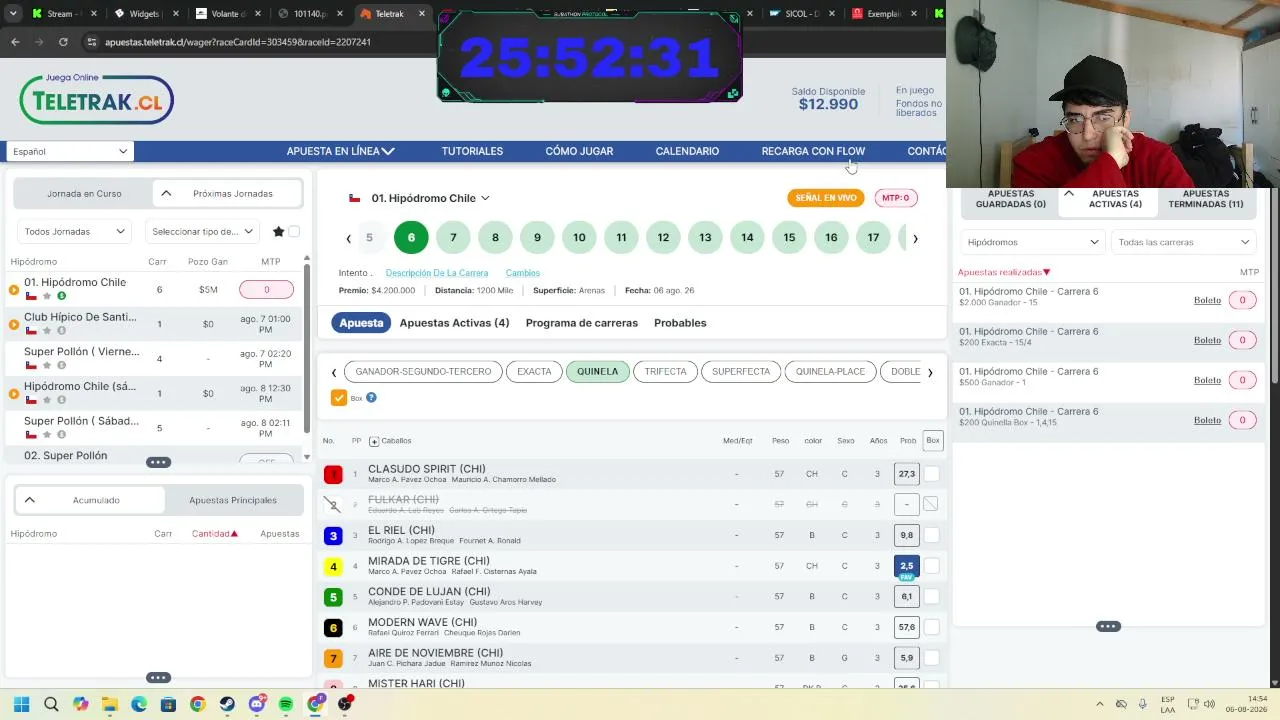Open File Explorer from the taskbar

click(109, 704)
